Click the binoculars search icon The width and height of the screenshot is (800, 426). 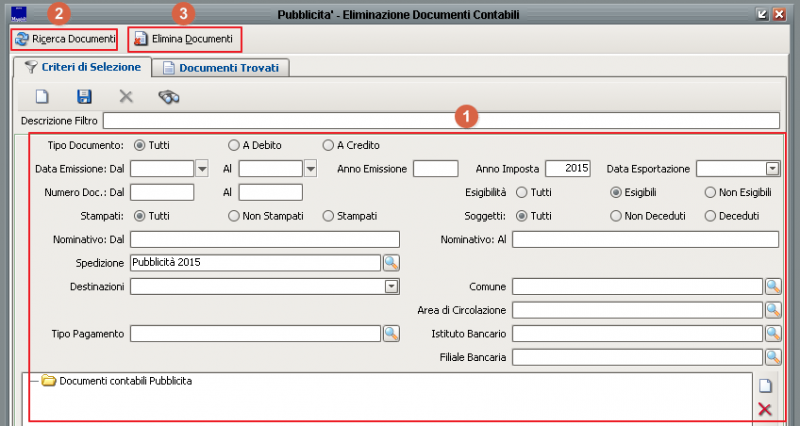click(x=169, y=96)
